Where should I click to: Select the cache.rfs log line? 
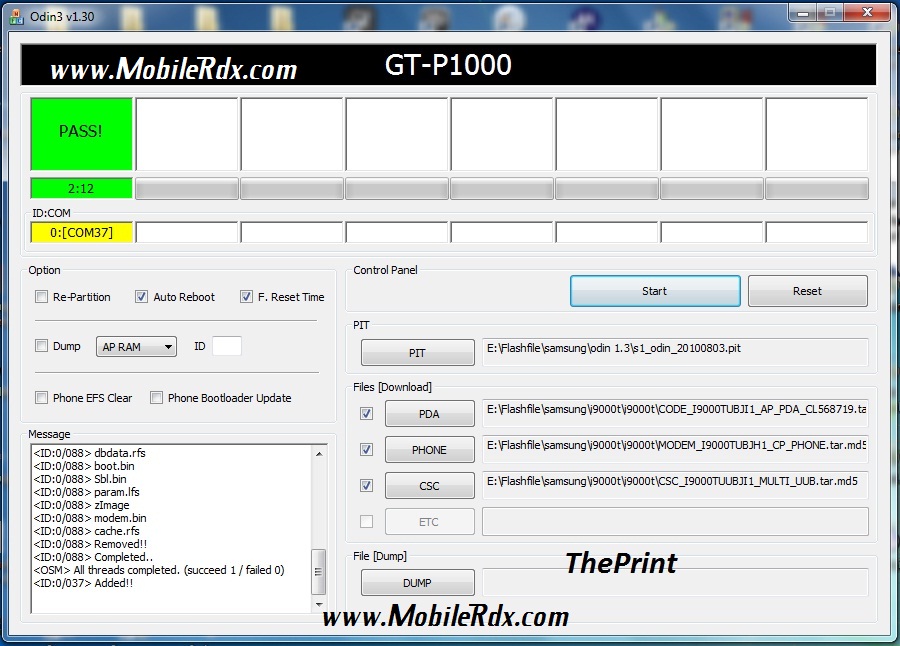(86, 531)
